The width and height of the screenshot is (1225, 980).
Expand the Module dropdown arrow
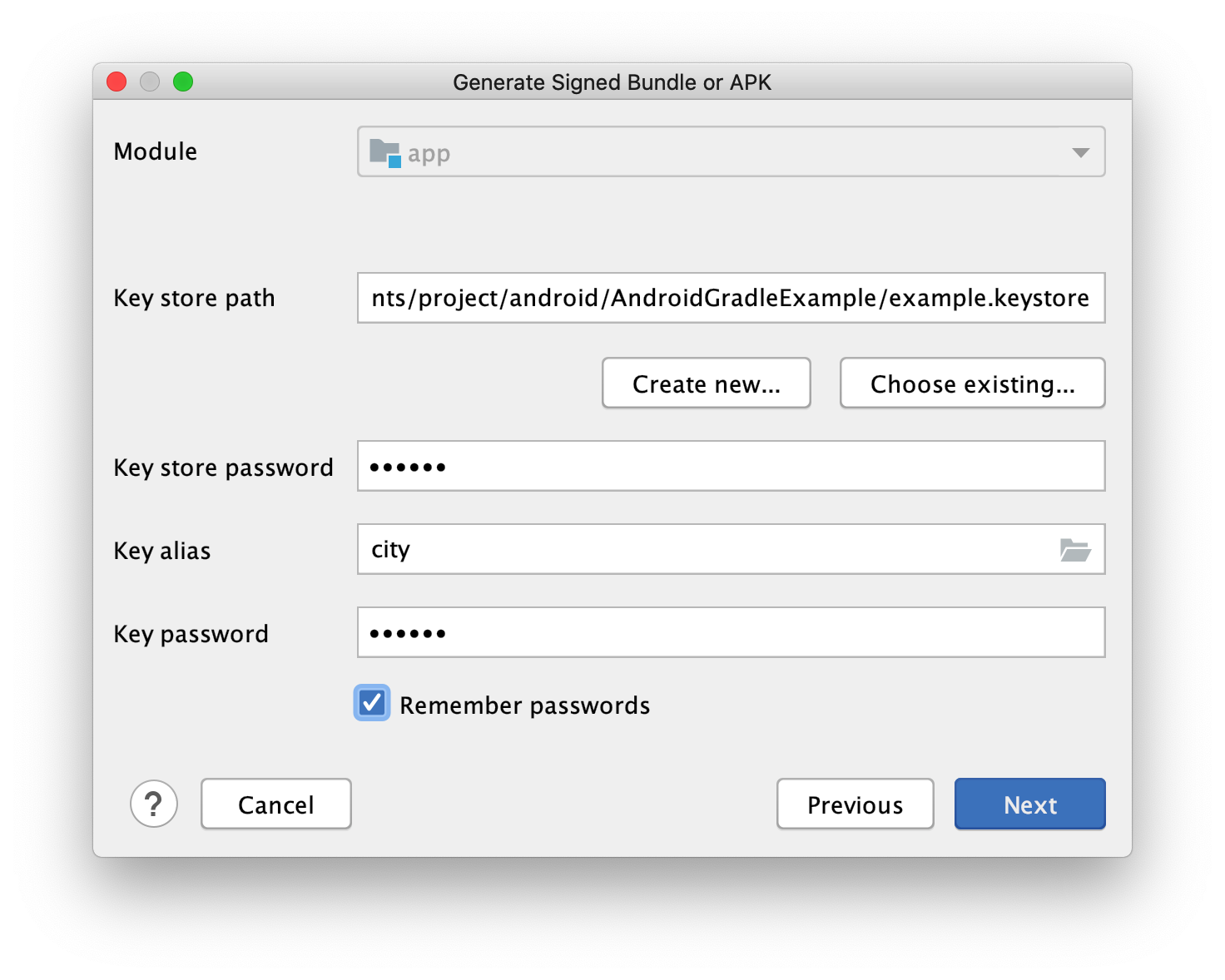(1080, 152)
